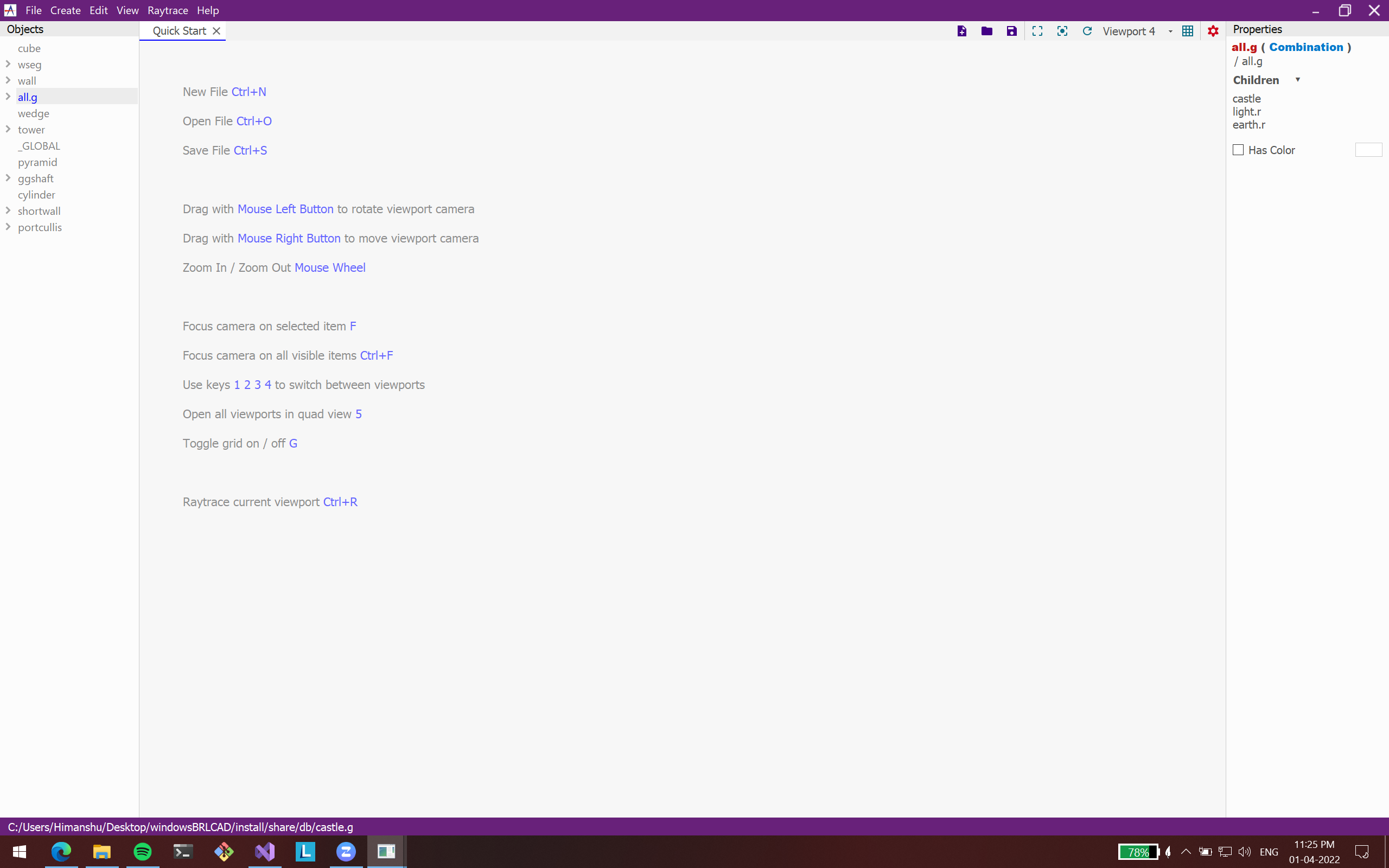Close the Quick Start tab
Viewport: 1389px width, 868px height.
tap(216, 31)
